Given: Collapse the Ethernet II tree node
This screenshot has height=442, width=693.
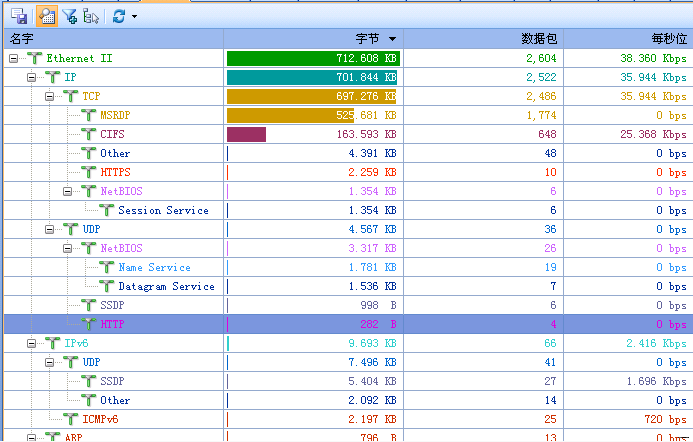Looking at the screenshot, I should [x=14, y=59].
